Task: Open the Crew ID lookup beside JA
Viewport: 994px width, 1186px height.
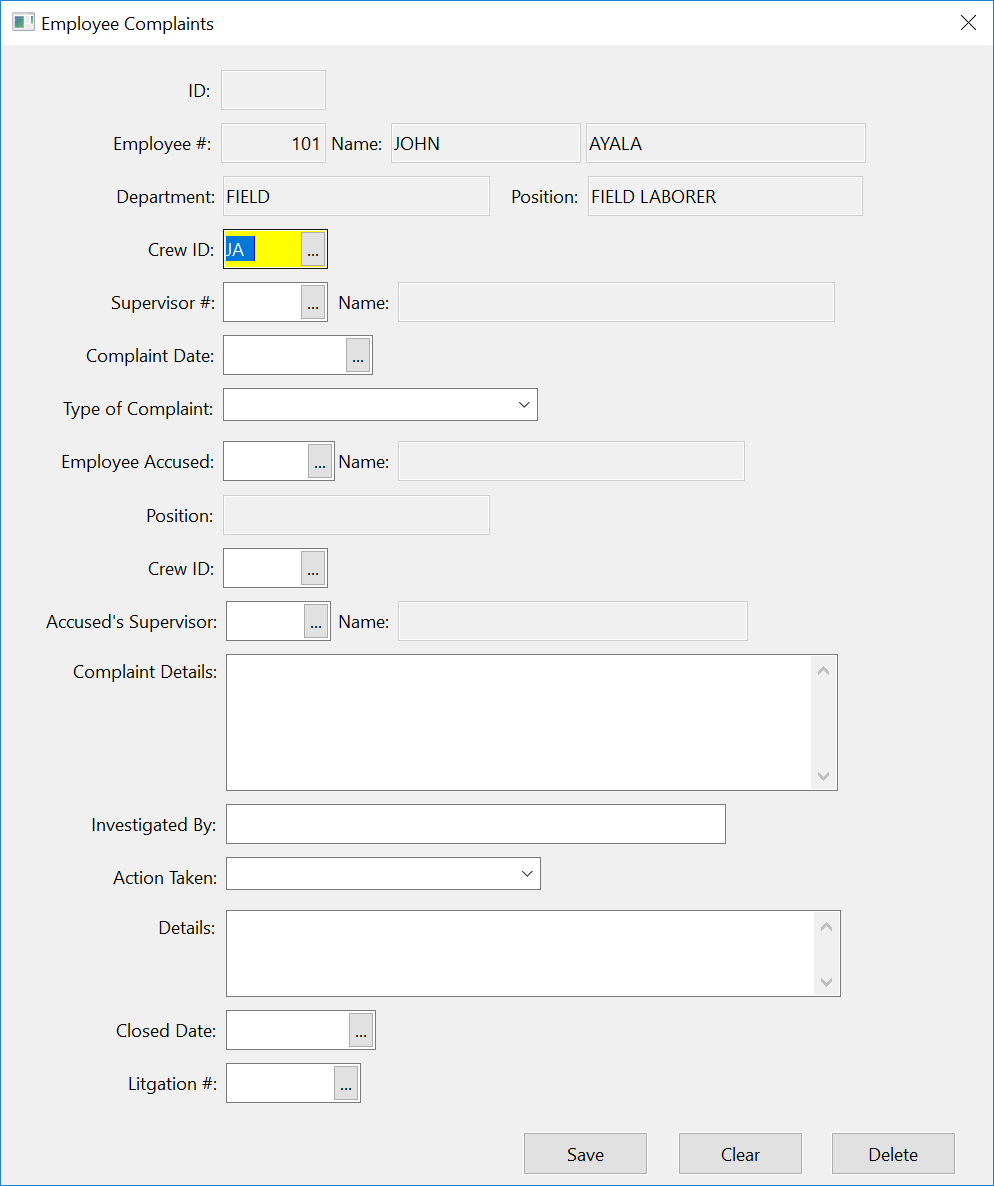Action: click(313, 250)
